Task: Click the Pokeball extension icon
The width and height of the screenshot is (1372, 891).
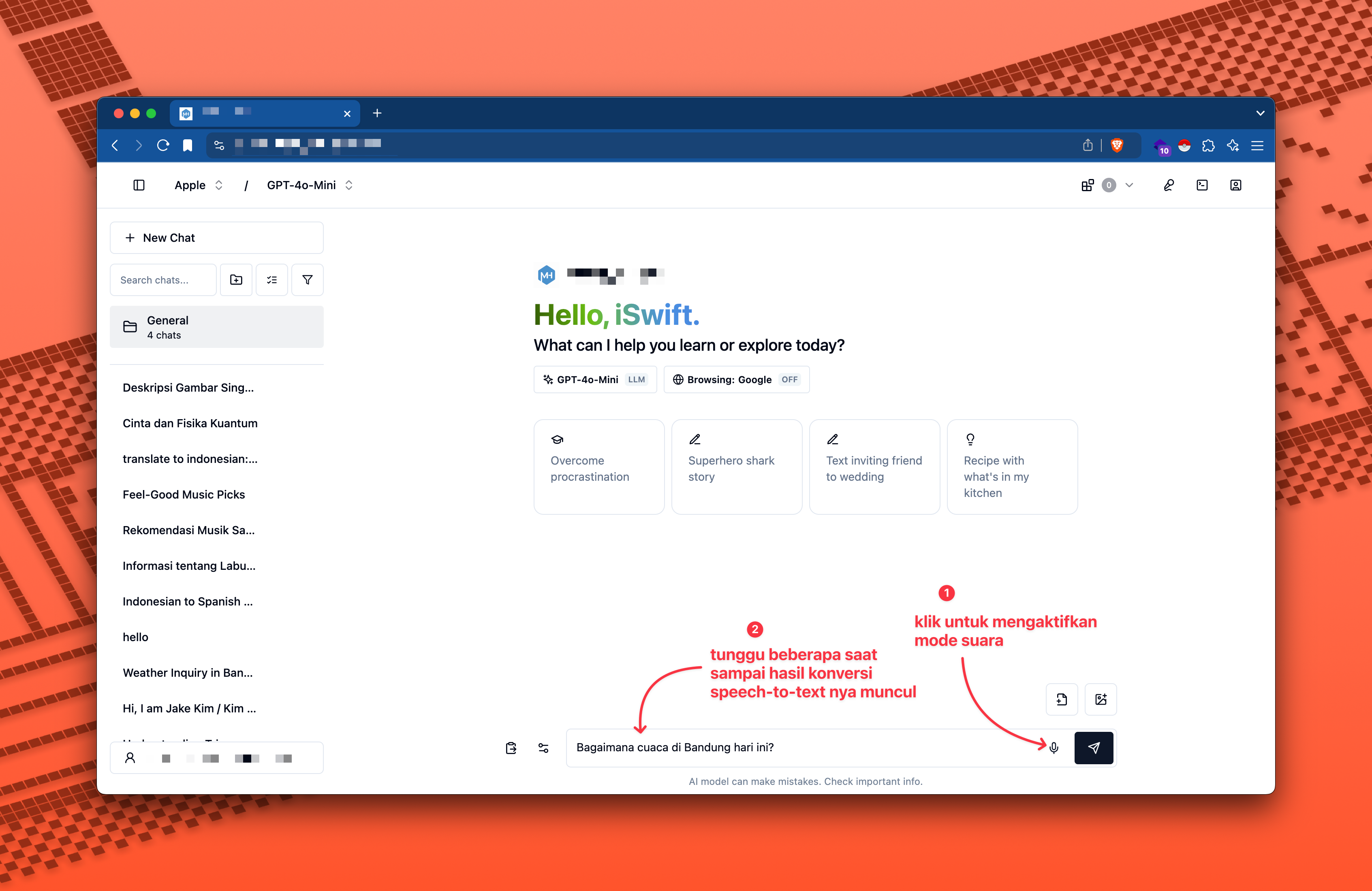Action: tap(1184, 145)
